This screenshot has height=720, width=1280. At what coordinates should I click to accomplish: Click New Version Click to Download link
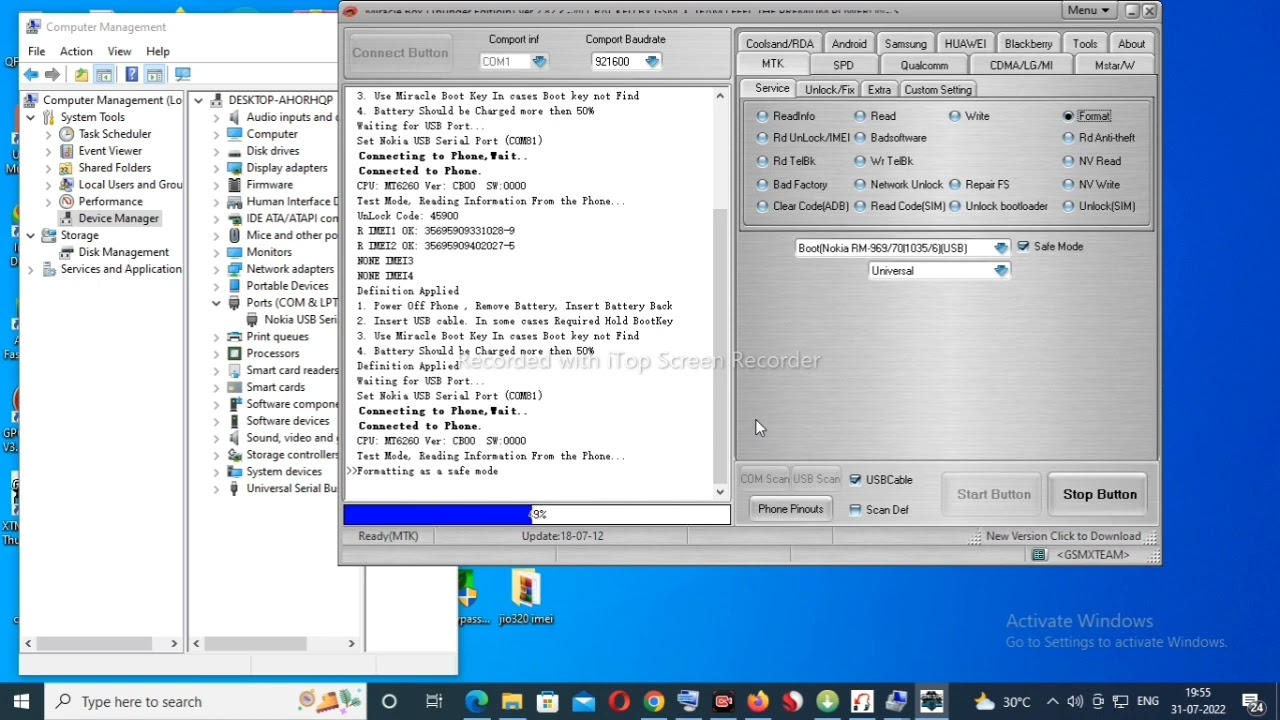coord(1063,536)
